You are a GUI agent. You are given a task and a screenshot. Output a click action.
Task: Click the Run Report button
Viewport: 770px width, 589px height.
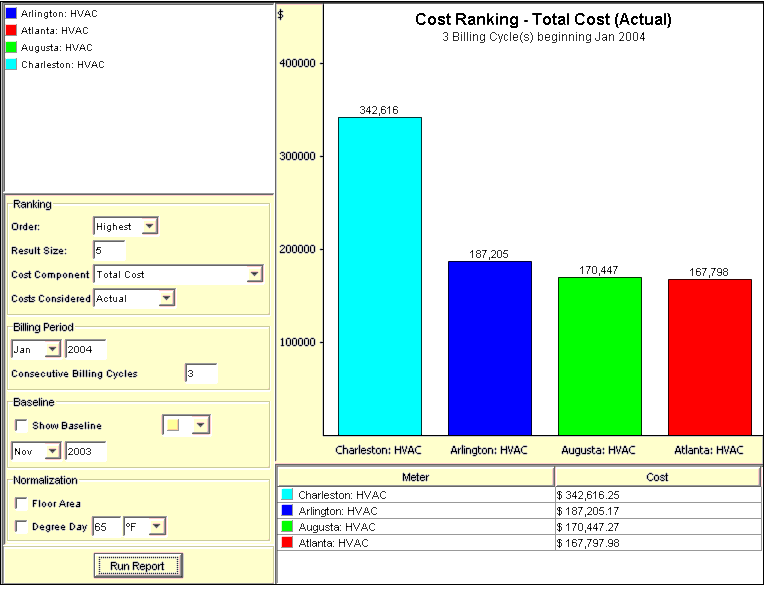[x=138, y=566]
